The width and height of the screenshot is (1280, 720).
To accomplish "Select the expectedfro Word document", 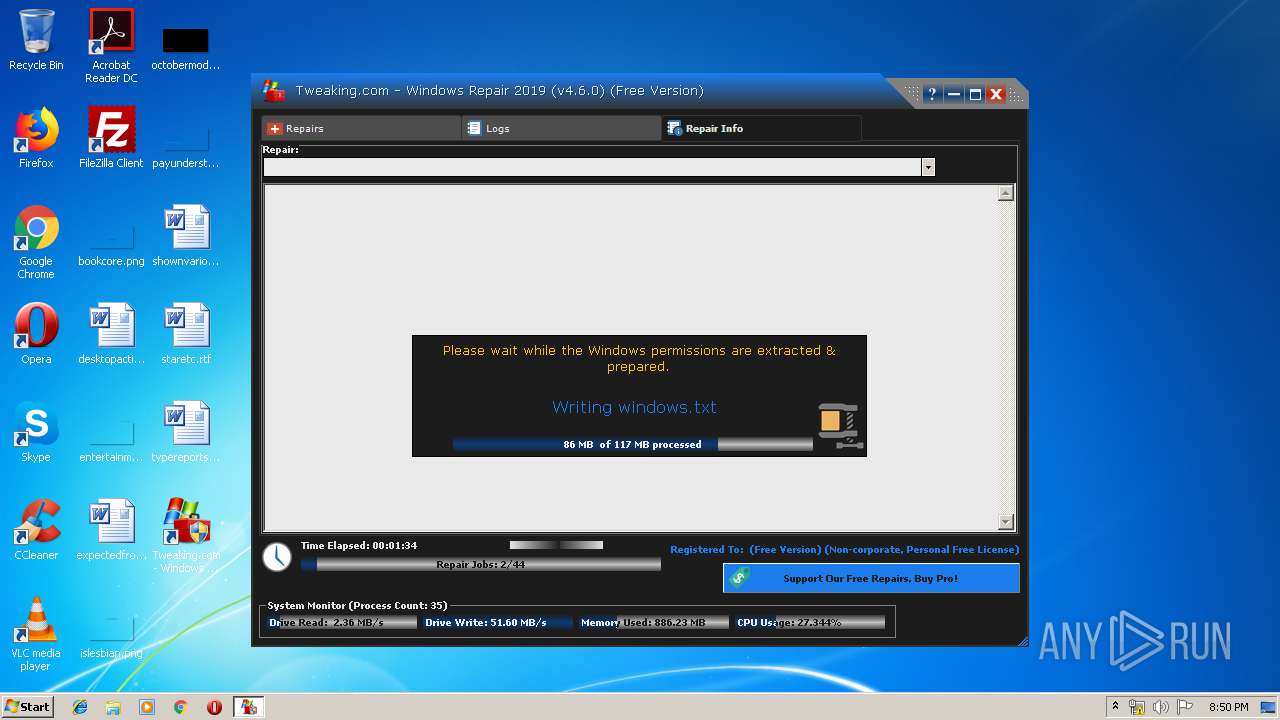I will pyautogui.click(x=111, y=530).
